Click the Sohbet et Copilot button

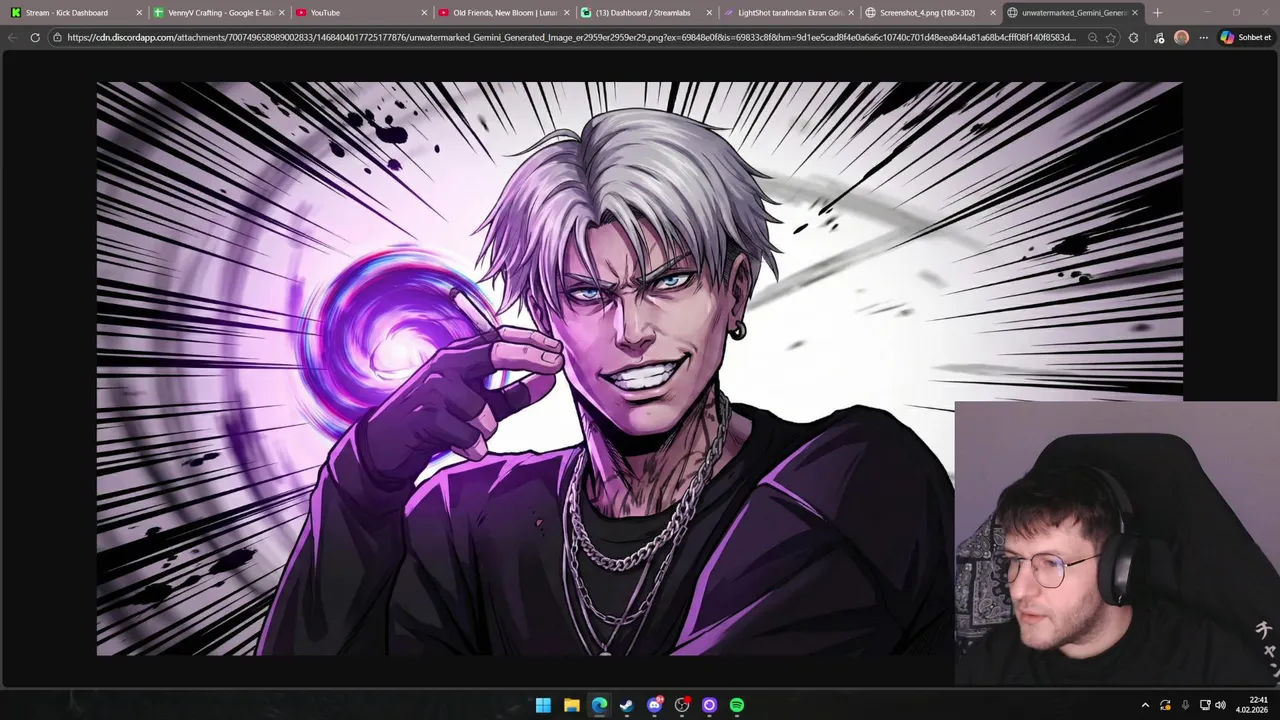click(x=1246, y=37)
